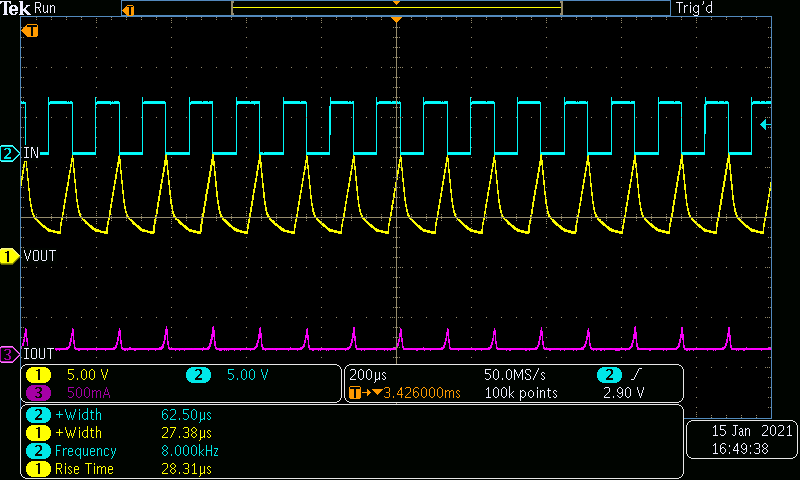Viewport: 800px width, 480px height.
Task: Select the channel 2 badge showing 5.00 V
Action: click(x=197, y=375)
